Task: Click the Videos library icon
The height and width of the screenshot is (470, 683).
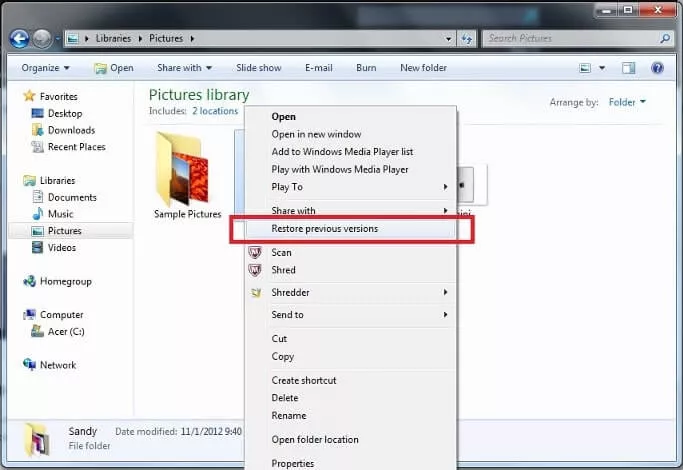Action: pos(37,247)
